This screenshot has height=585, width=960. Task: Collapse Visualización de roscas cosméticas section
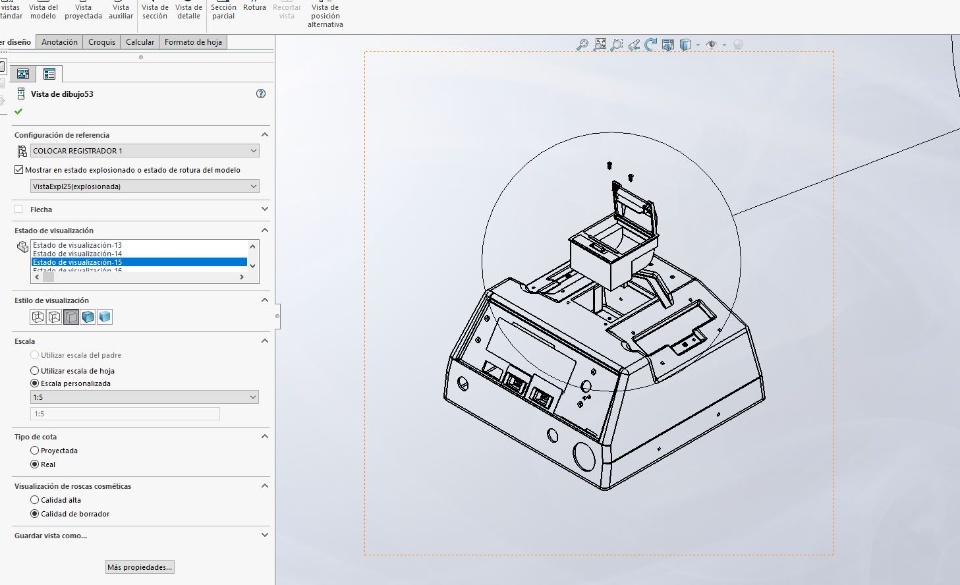coord(264,486)
